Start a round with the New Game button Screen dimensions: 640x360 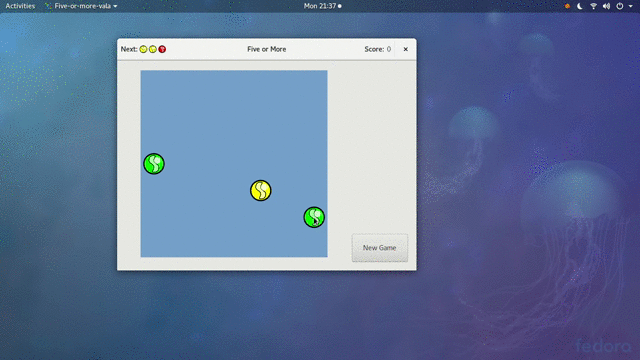point(380,248)
